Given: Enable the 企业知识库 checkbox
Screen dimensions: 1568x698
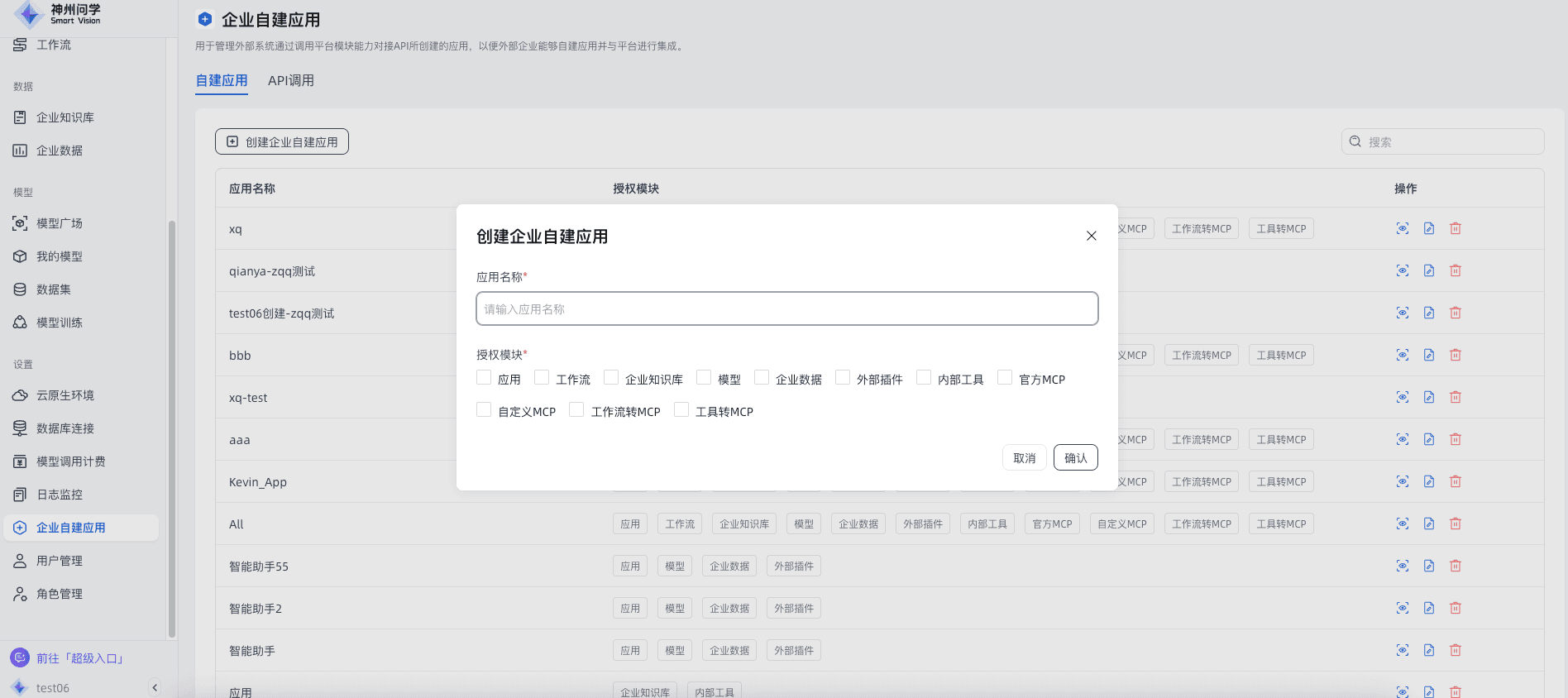Looking at the screenshot, I should click(x=611, y=378).
